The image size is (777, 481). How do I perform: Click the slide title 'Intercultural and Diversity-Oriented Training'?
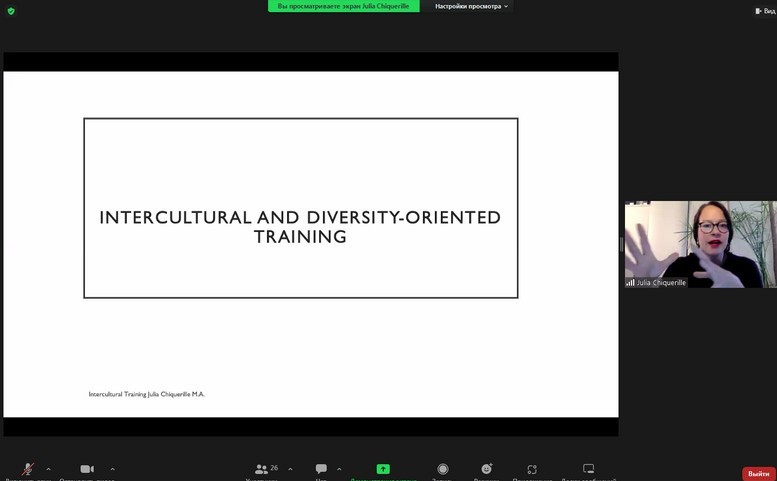300,227
